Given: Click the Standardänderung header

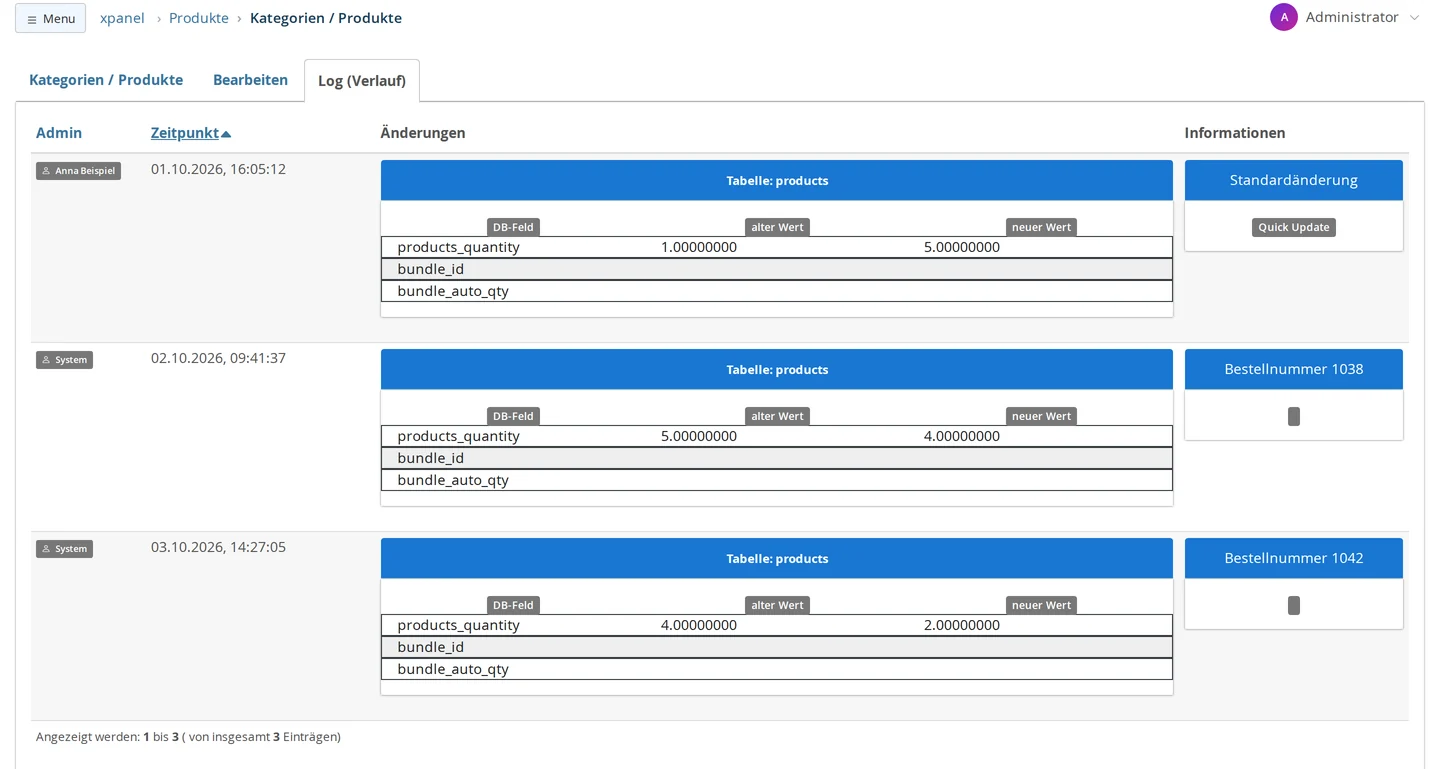Looking at the screenshot, I should 1294,180.
